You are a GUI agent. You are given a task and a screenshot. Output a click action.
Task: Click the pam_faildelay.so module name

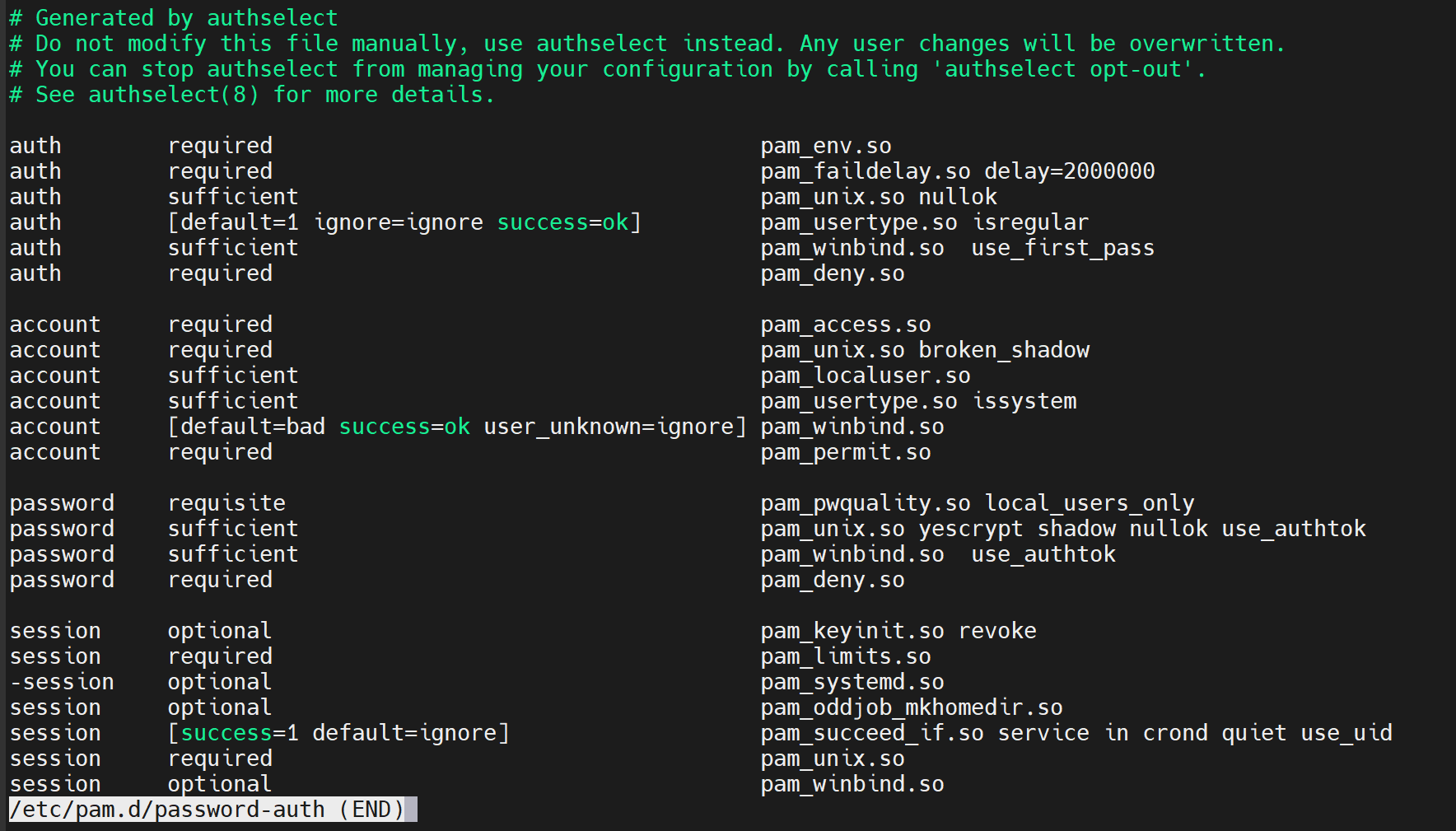pos(865,171)
